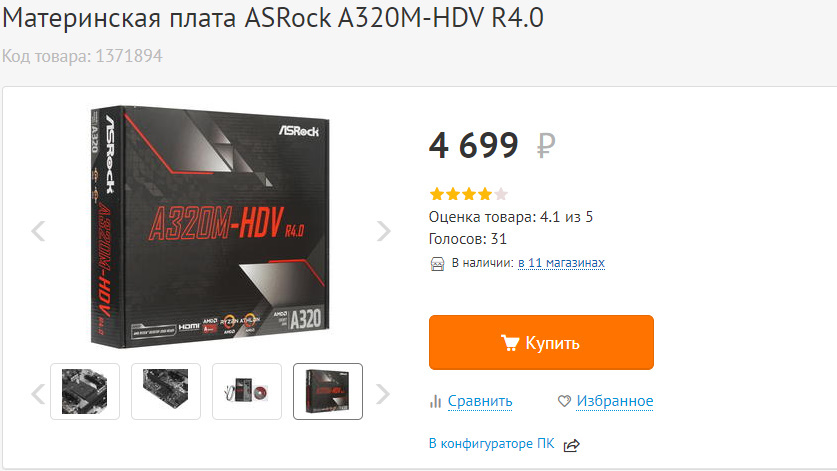The height and width of the screenshot is (471, 837).
Task: Click the shopping cart icon in Купить button
Action: [x=510, y=343]
